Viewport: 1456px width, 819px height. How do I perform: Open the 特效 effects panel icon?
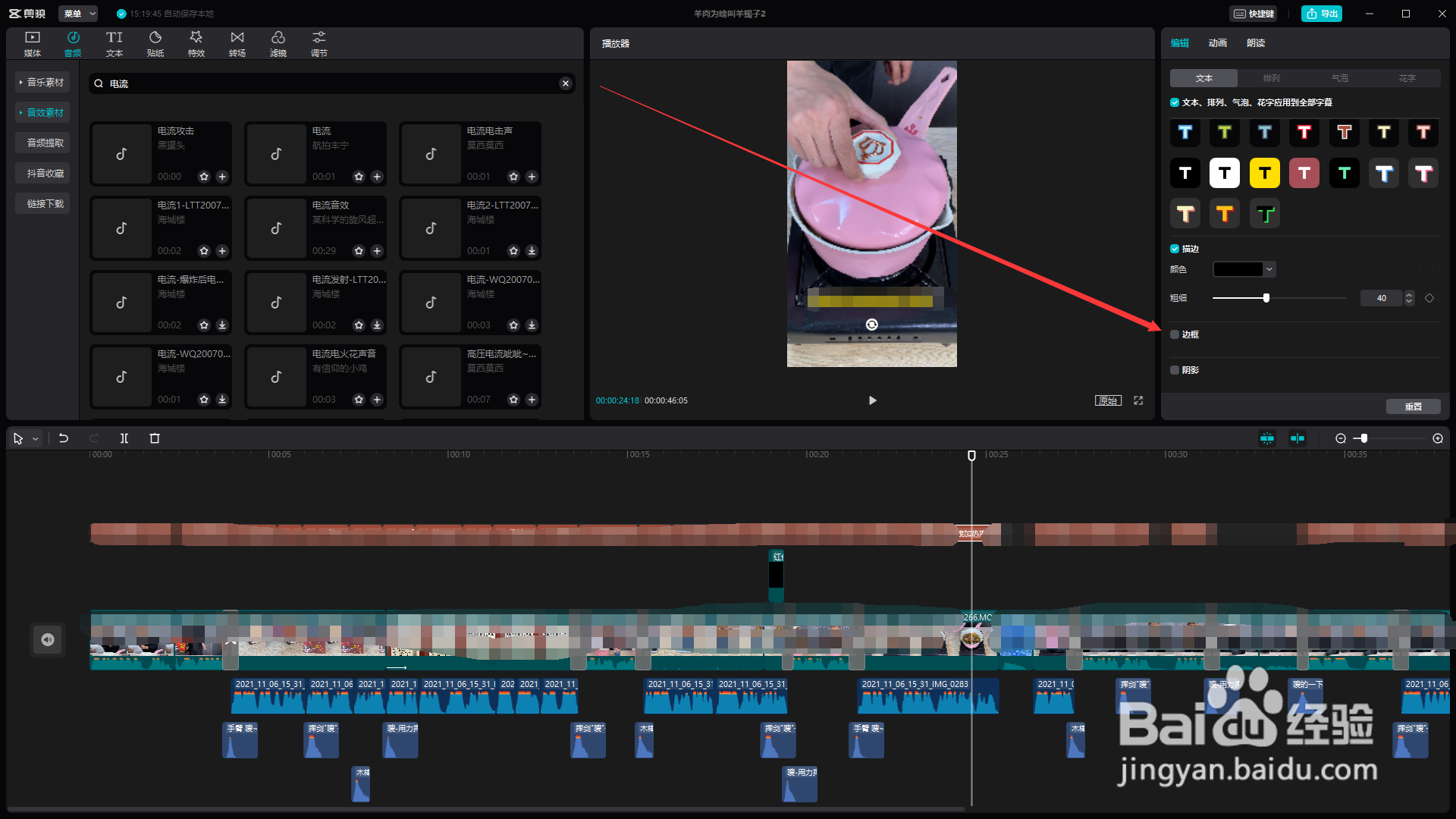[x=196, y=43]
